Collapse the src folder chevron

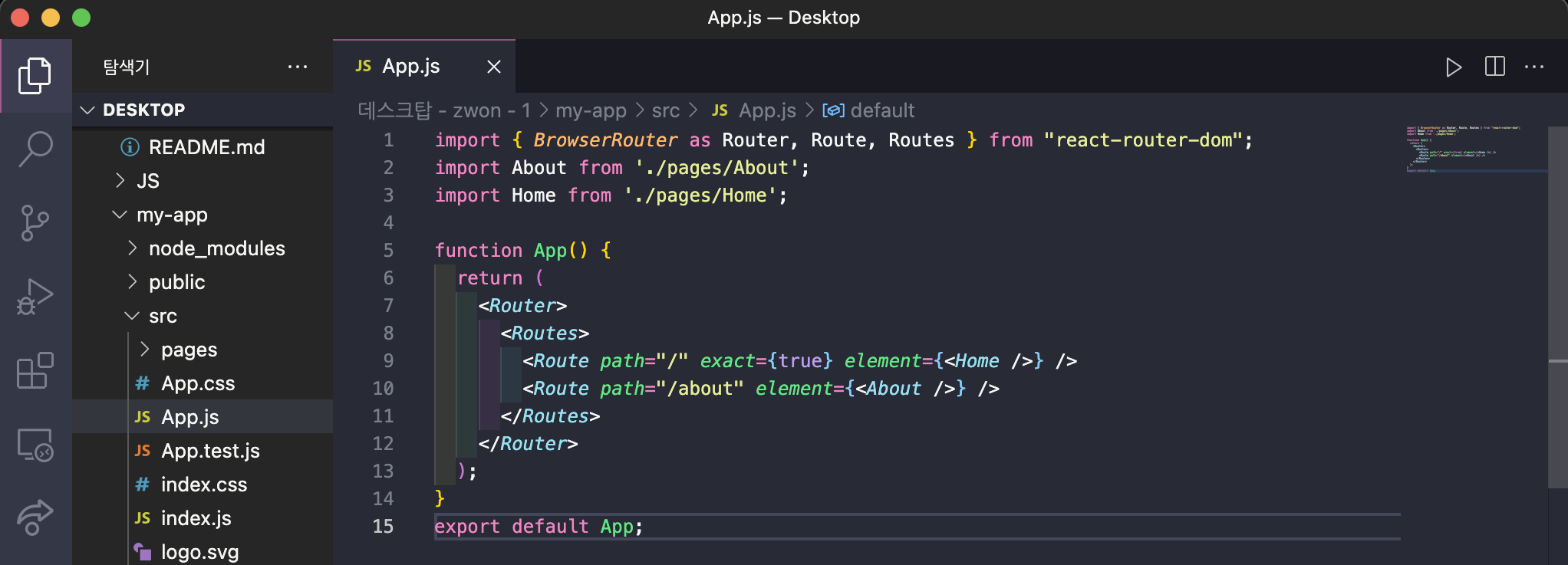tap(132, 316)
